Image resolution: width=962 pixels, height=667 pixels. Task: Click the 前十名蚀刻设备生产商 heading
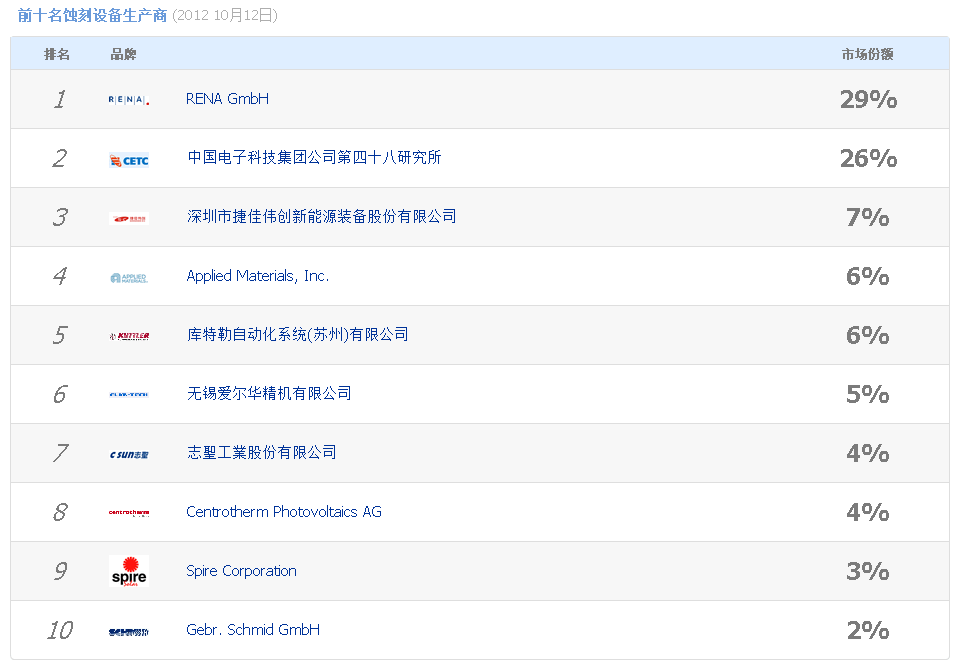pos(92,15)
